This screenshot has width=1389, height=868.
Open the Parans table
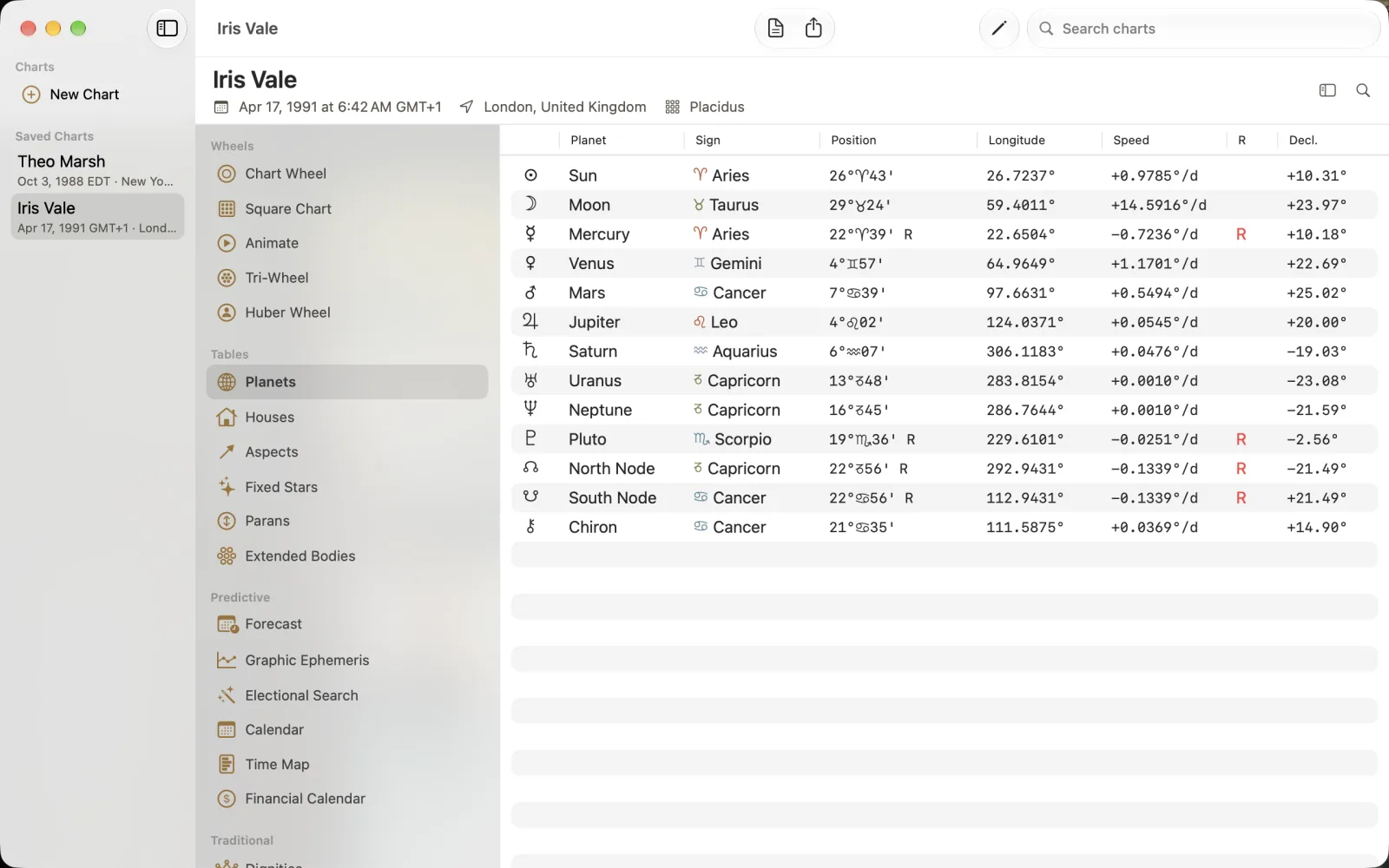coord(347,521)
